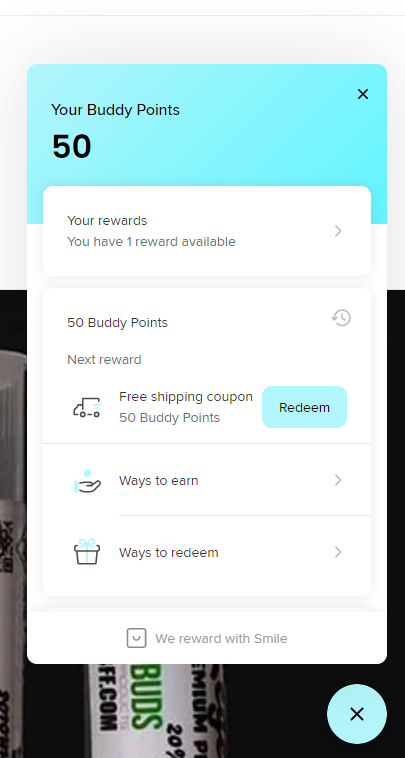Select the Ways to redeem row
The image size is (405, 758).
point(207,552)
